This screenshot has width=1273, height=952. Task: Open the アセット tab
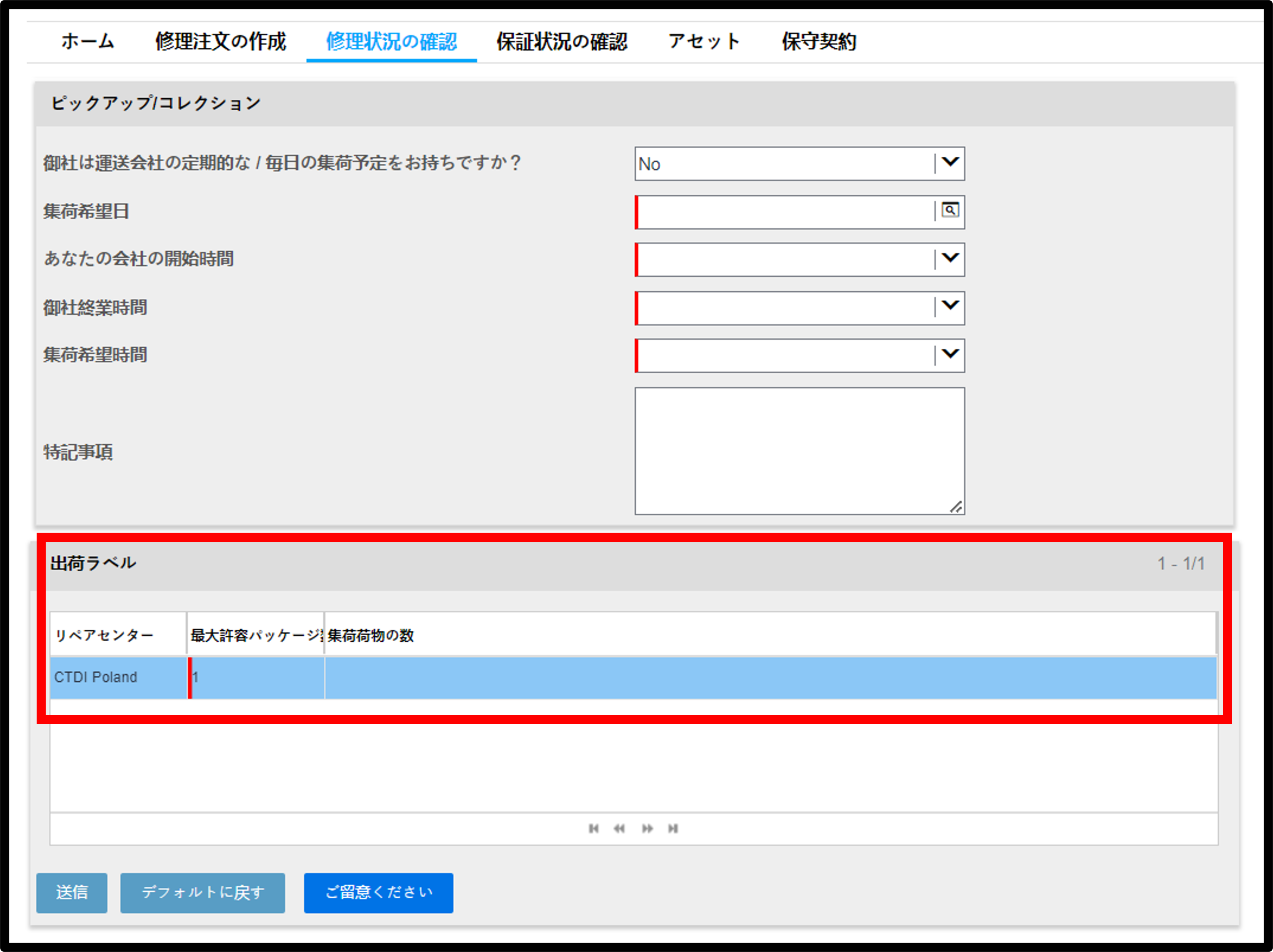pos(705,41)
